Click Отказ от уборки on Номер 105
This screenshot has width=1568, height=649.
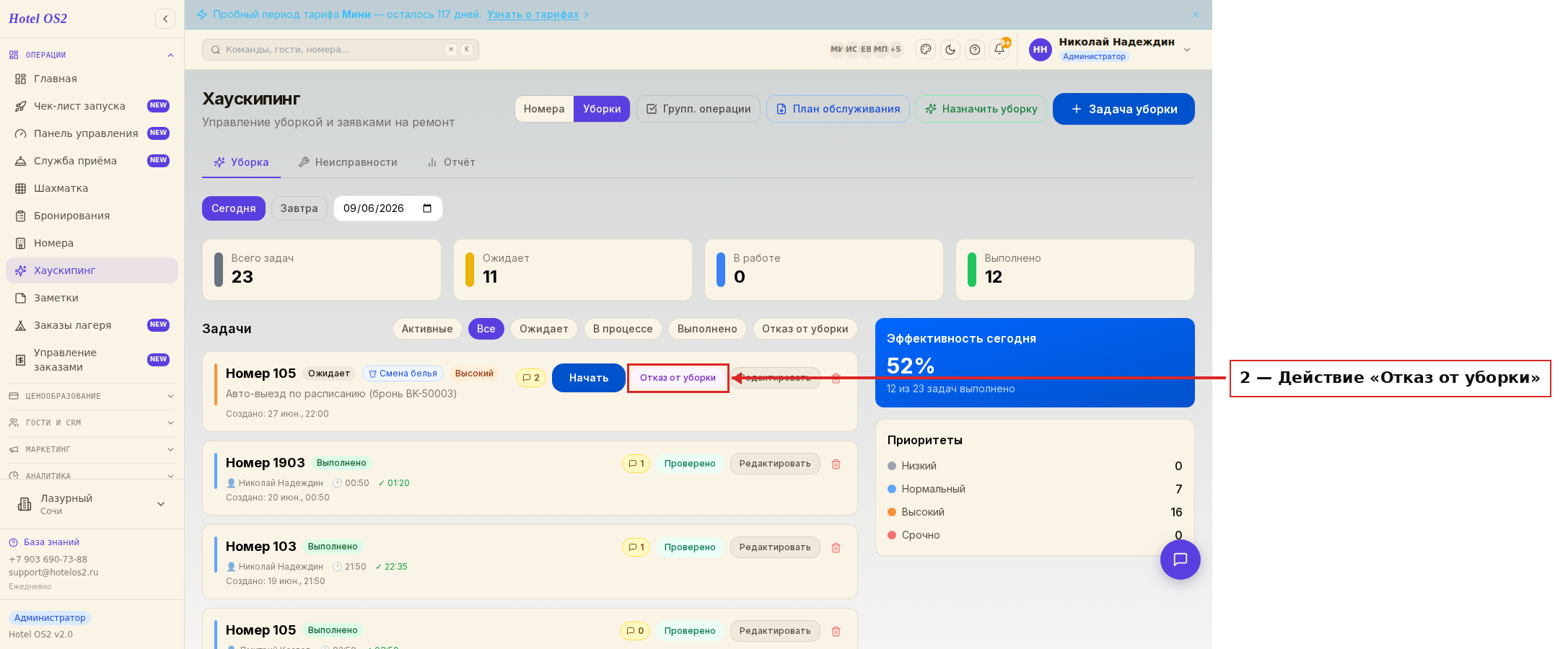678,378
